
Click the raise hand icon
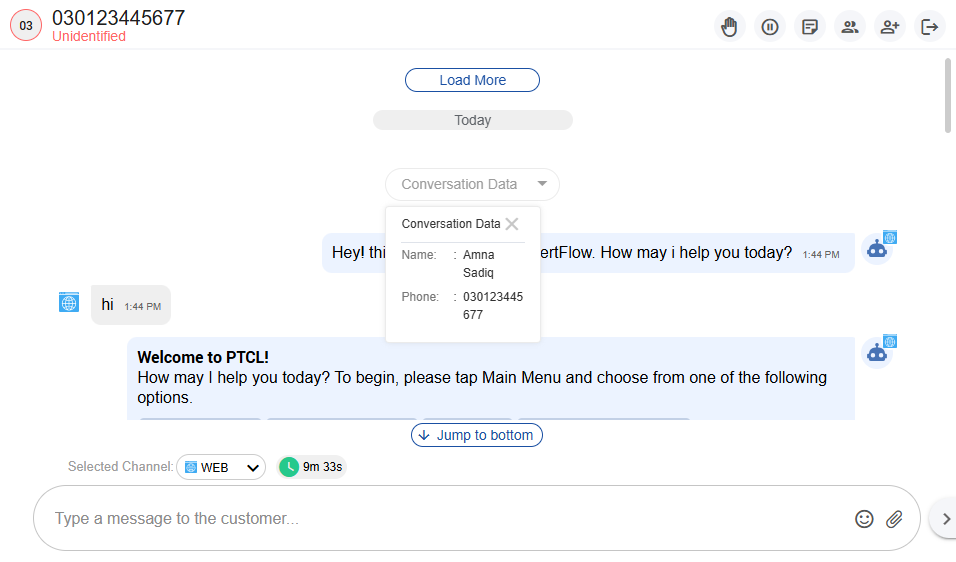tap(730, 27)
